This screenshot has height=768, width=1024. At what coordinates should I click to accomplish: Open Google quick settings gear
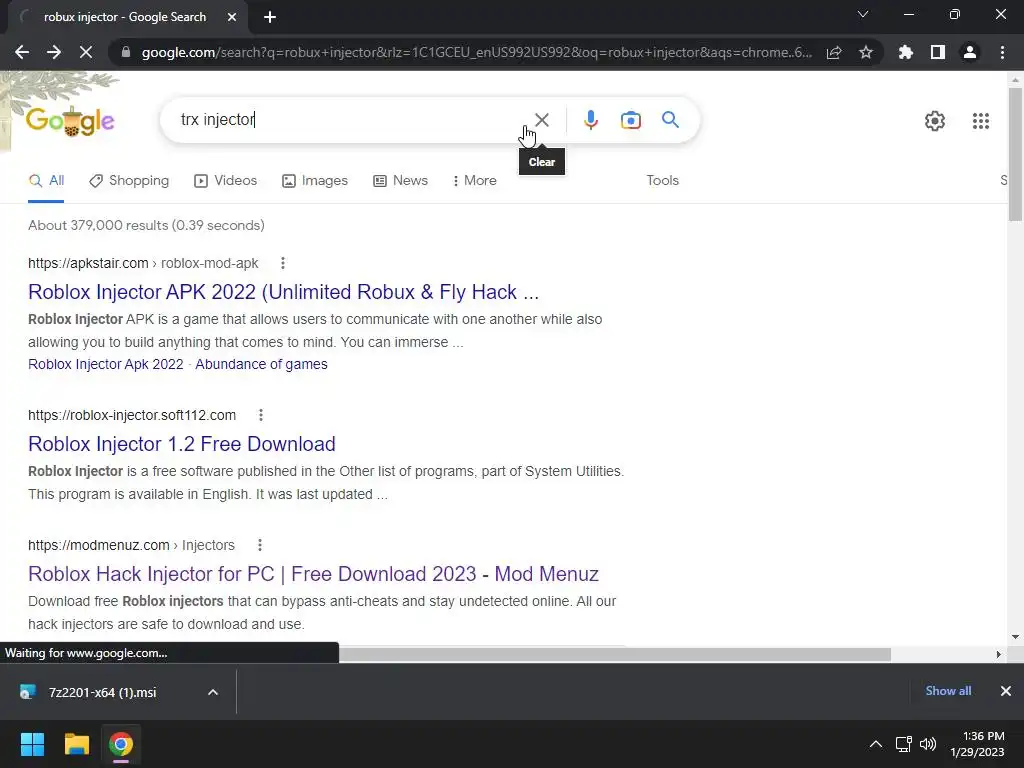click(935, 121)
